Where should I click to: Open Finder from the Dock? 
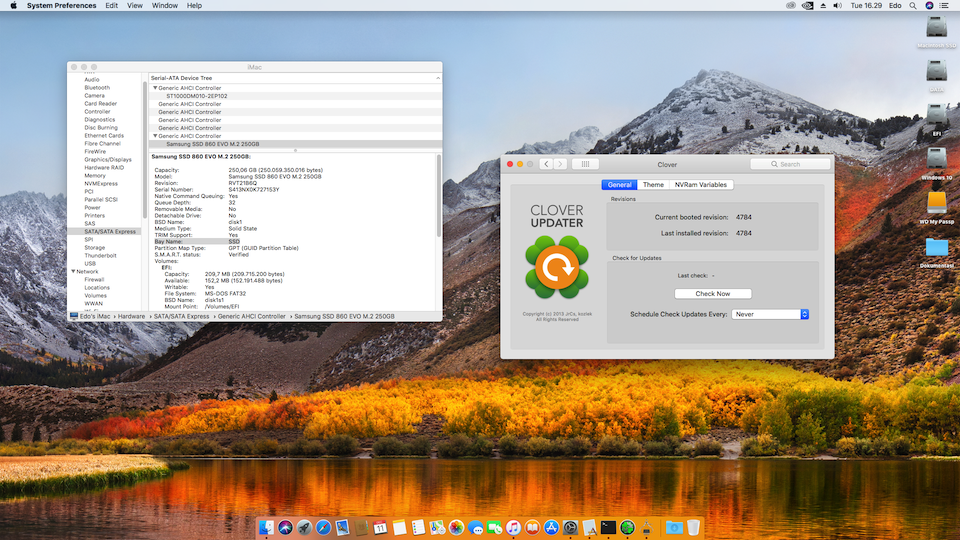point(266,527)
